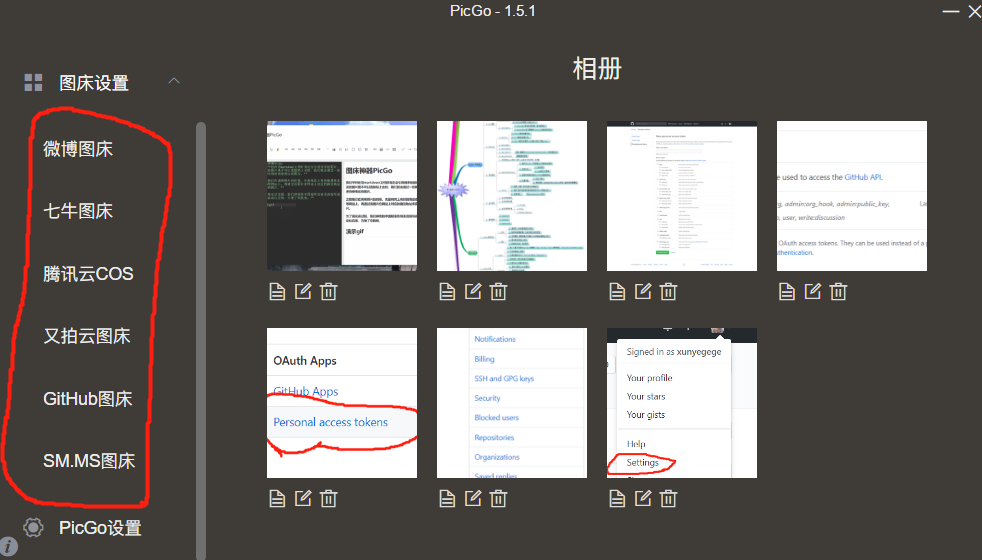Edit URL of the PicGo editor thumbnail
This screenshot has height=560, width=982.
coord(303,291)
